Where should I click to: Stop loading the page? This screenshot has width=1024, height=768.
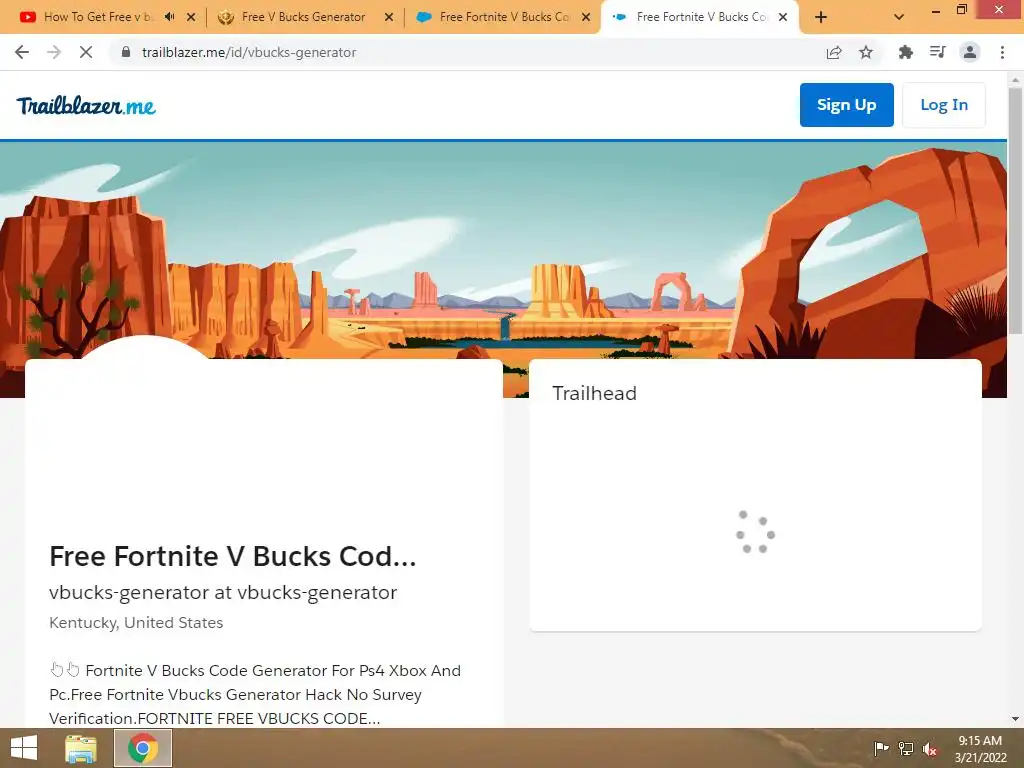[86, 52]
